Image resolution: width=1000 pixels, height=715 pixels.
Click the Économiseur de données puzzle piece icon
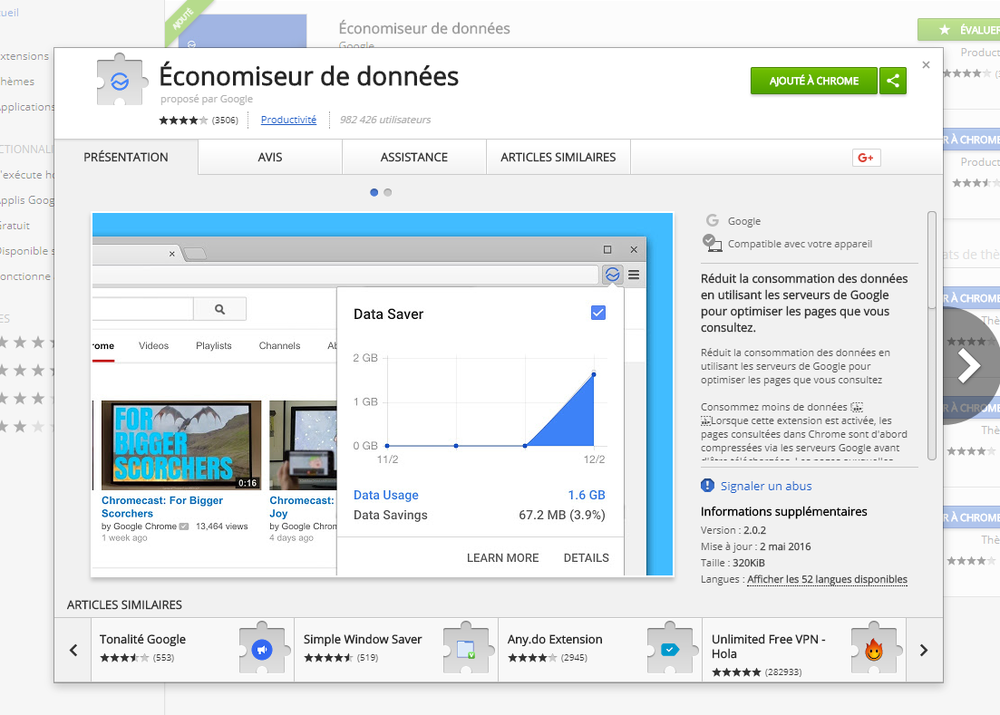(x=121, y=78)
